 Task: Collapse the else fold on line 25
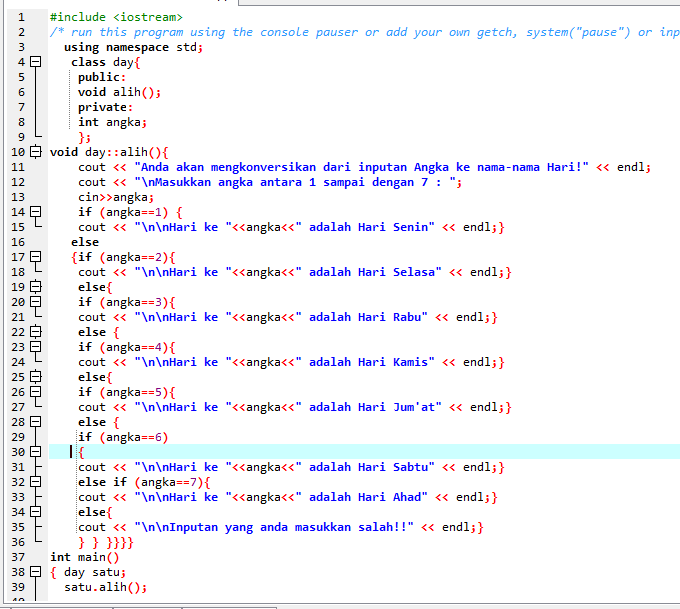(36, 377)
